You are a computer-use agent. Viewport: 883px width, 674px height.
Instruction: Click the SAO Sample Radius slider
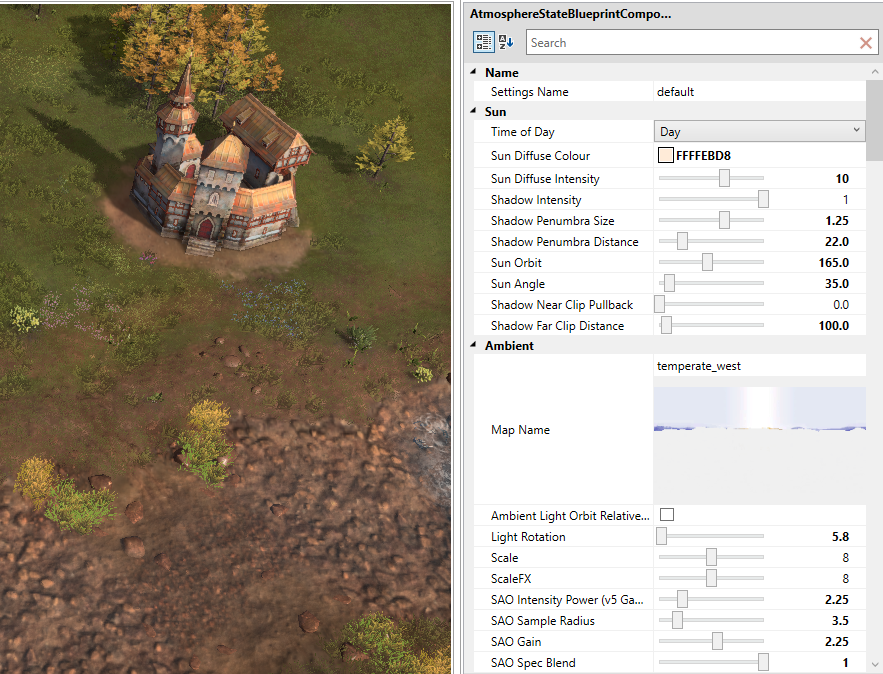tap(711, 621)
